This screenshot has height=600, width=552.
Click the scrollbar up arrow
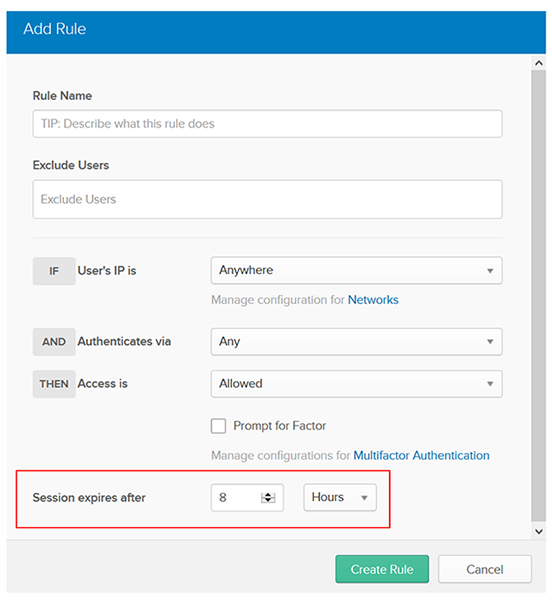coord(539,63)
